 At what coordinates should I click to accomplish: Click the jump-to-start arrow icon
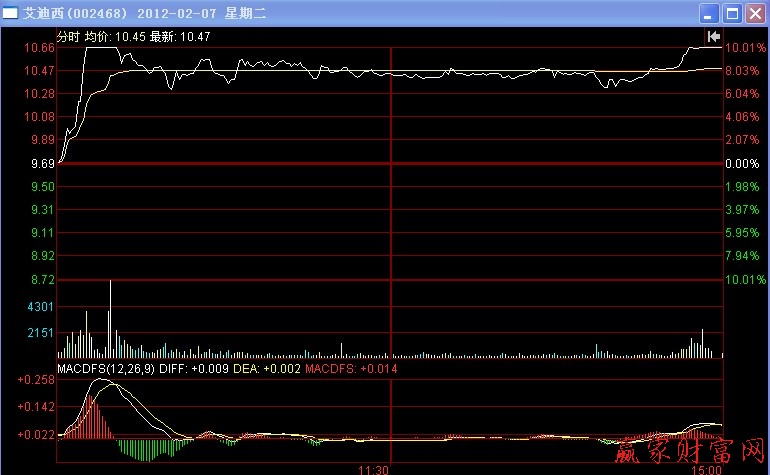[713, 36]
